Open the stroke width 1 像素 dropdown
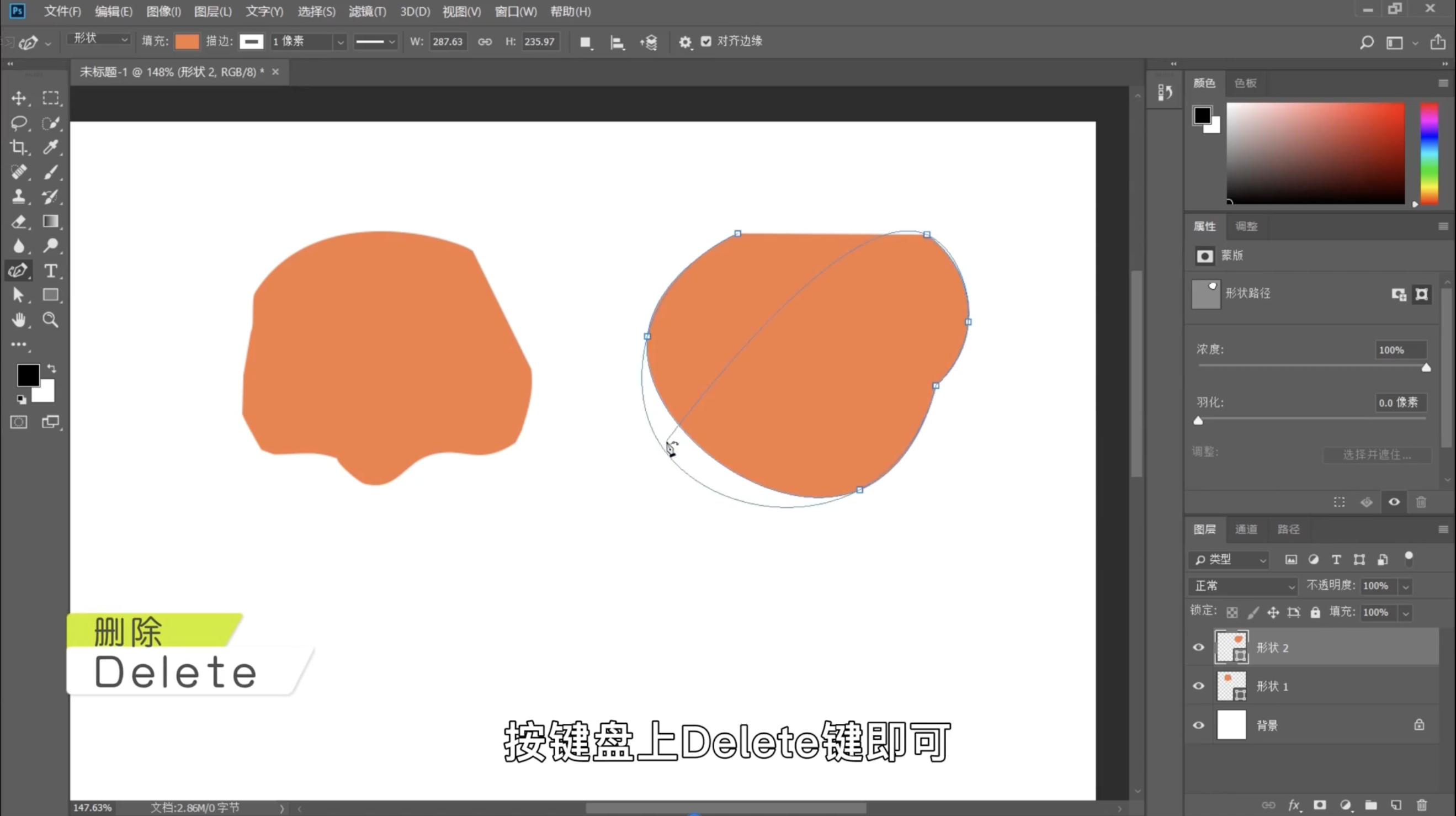The image size is (1456, 816). pos(339,42)
